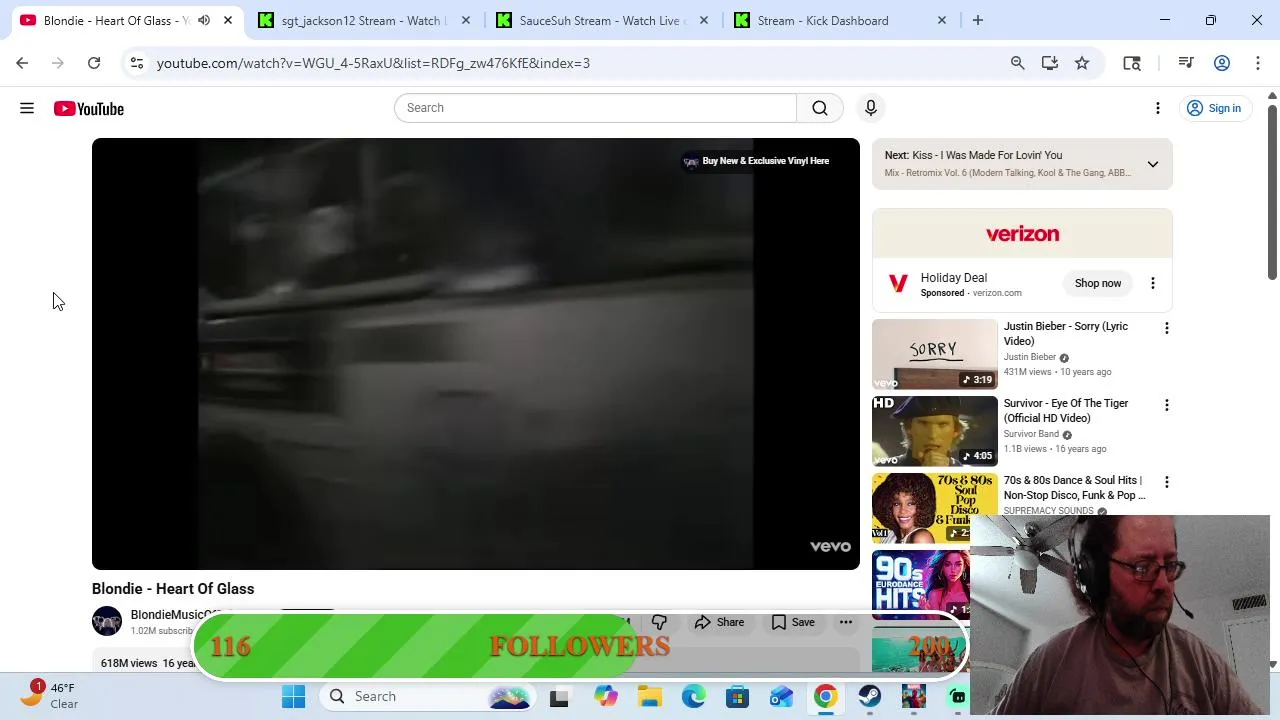Sign in to YouTube
This screenshot has height=720, width=1280.
tap(1213, 108)
